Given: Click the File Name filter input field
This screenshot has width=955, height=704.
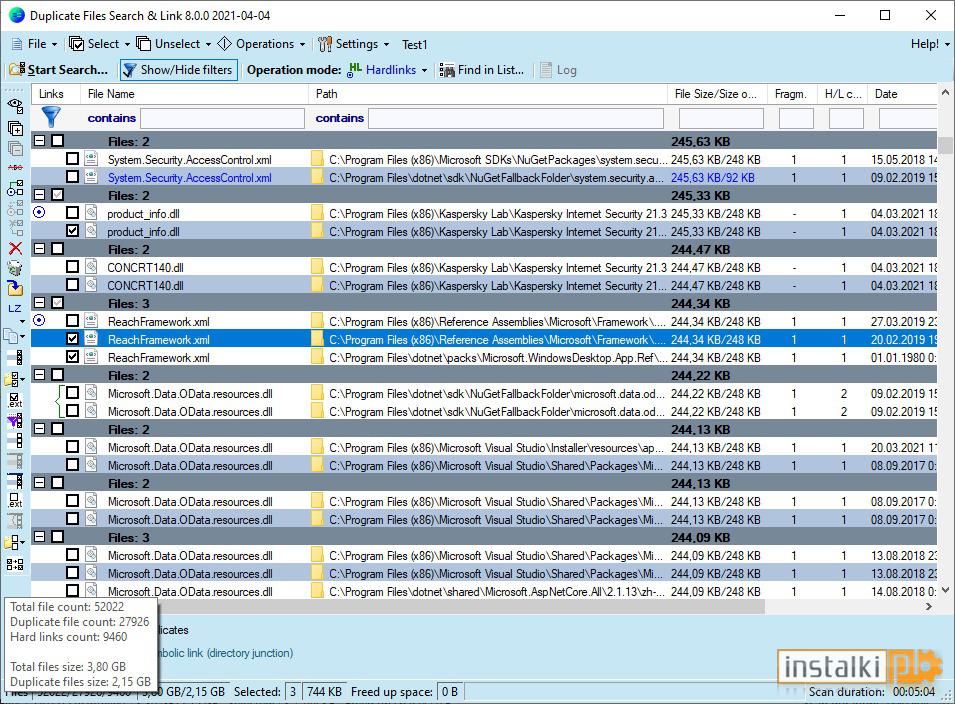Looking at the screenshot, I should coord(222,118).
